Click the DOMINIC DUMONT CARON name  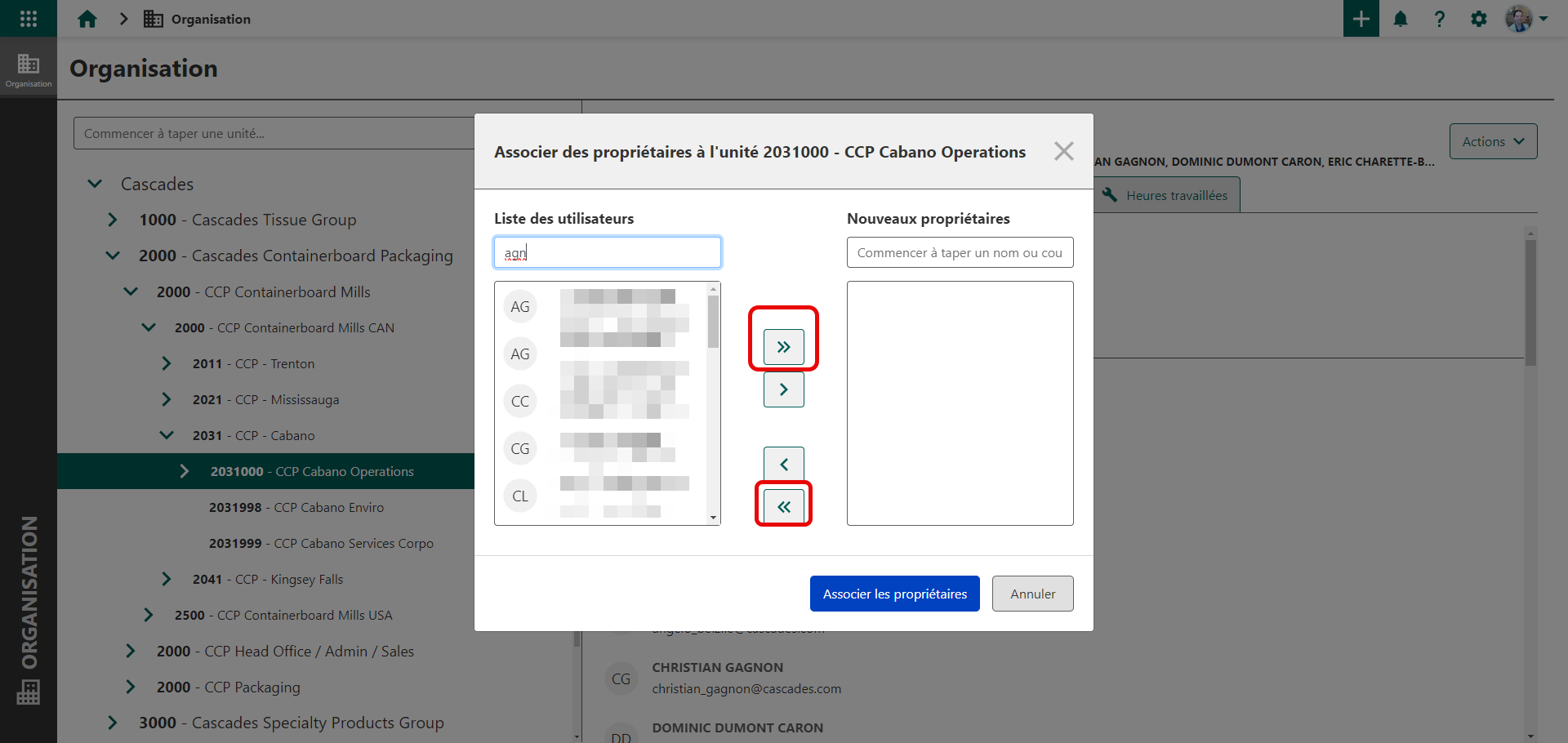point(737,727)
